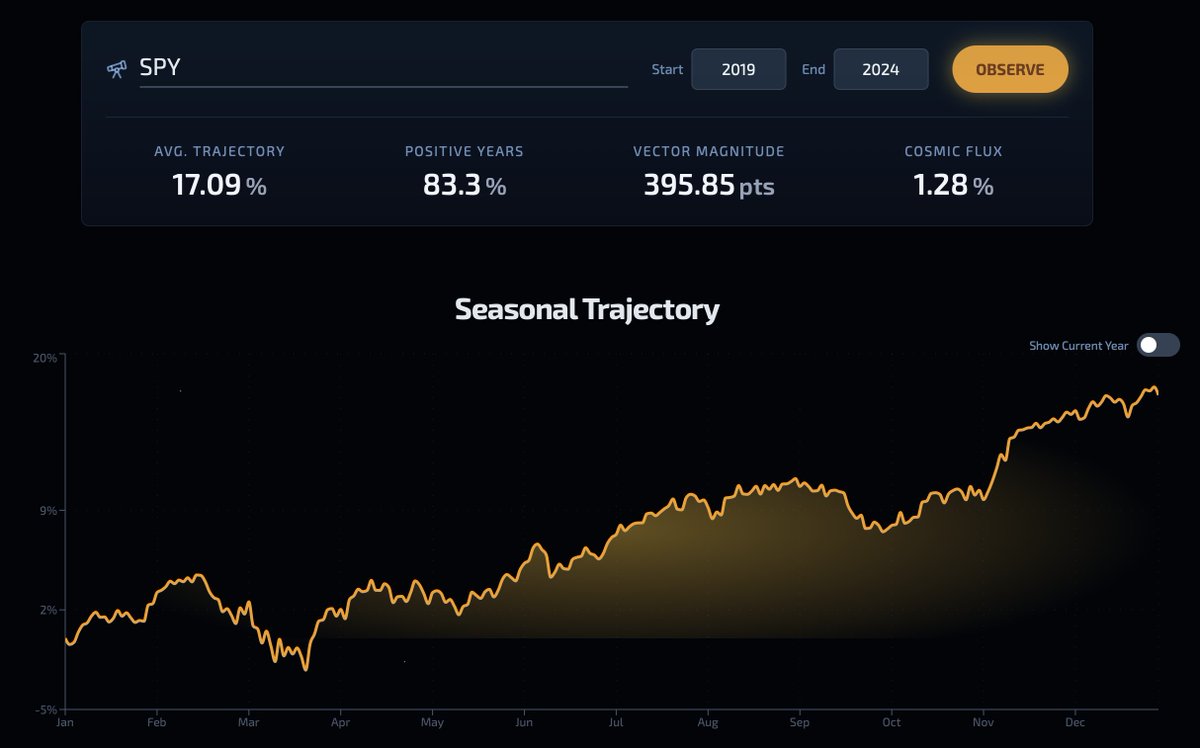Click the Apr x-axis label
Screen dimensions: 1200x748
340,722
